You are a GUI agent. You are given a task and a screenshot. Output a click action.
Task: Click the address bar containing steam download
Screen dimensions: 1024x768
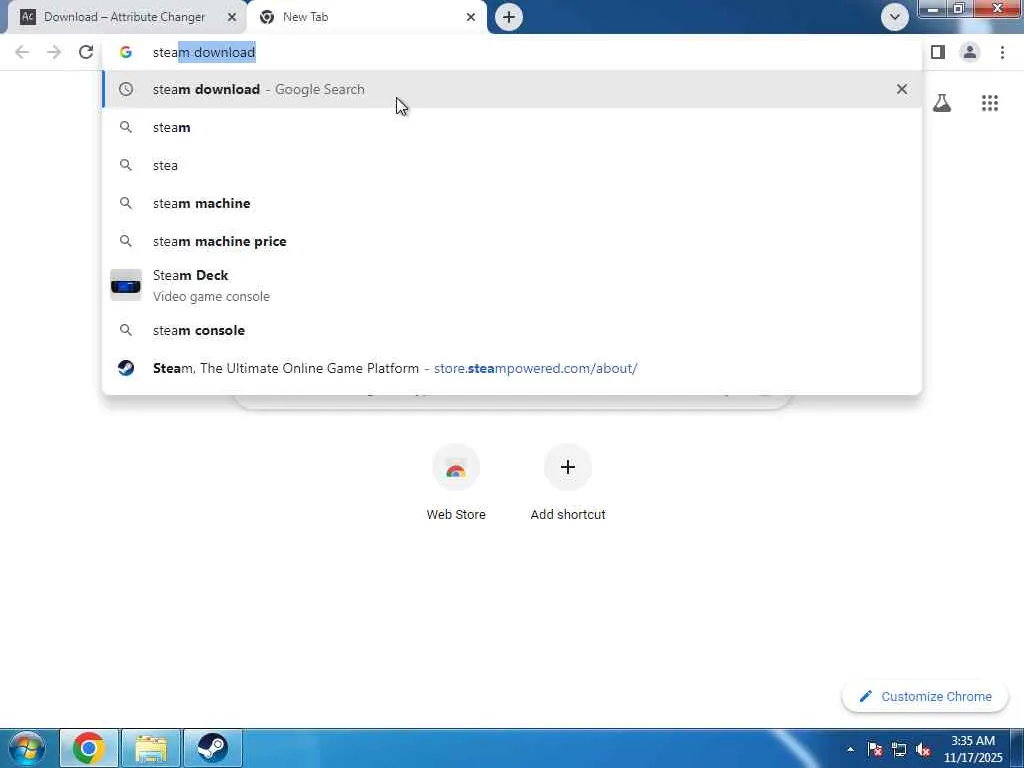pyautogui.click(x=512, y=52)
